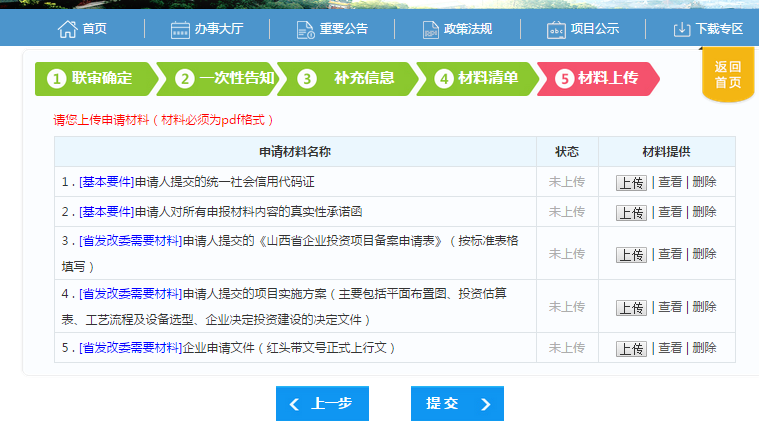Click the 项目公示 icon in the navbar
The image size is (759, 421).
(556, 29)
